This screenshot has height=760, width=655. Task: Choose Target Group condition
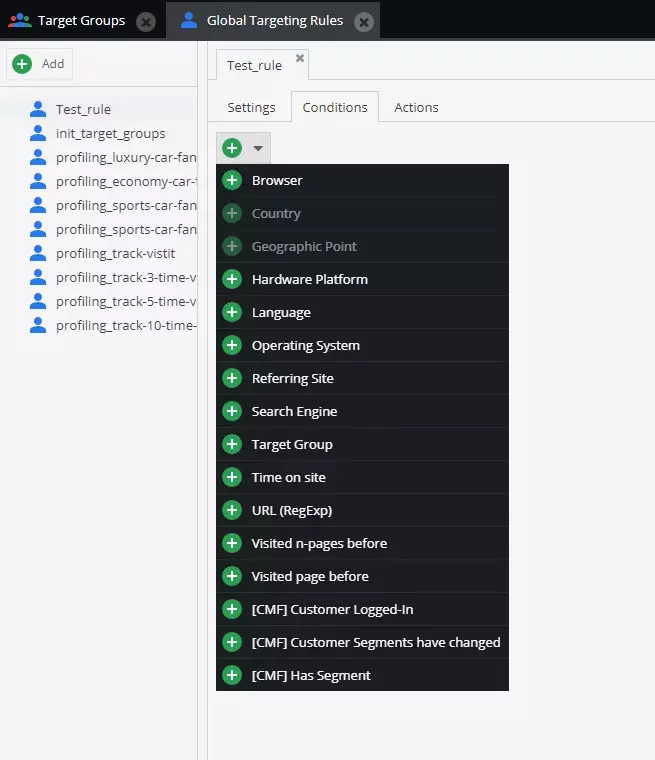362,444
